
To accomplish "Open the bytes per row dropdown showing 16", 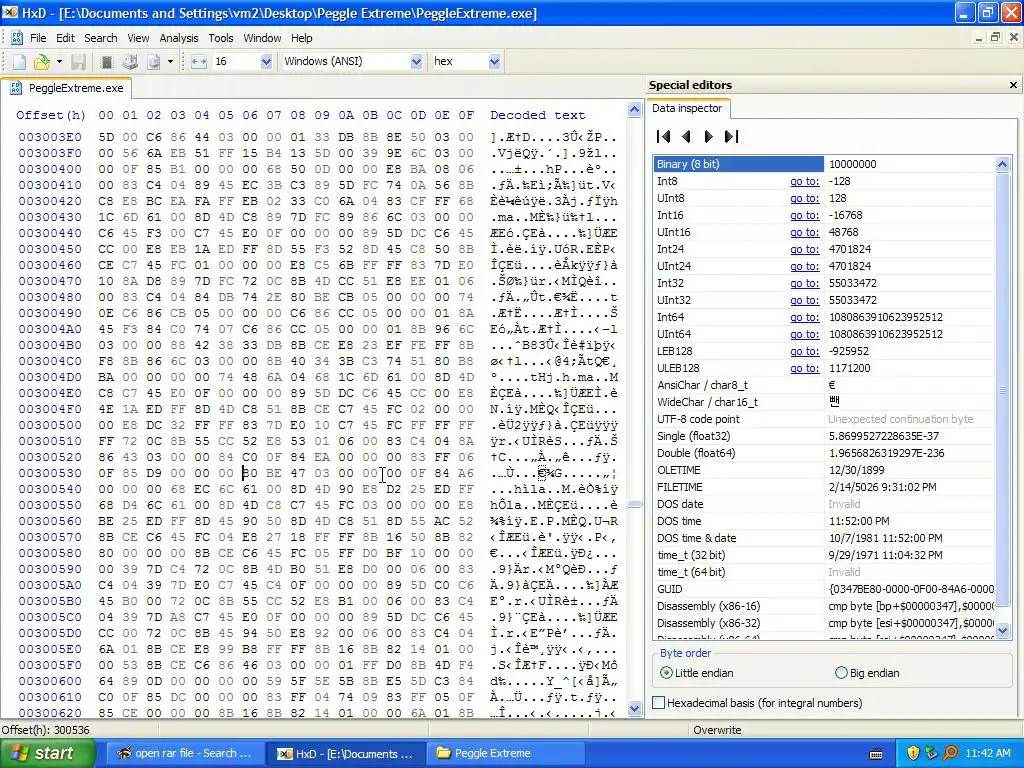I will (x=266, y=61).
